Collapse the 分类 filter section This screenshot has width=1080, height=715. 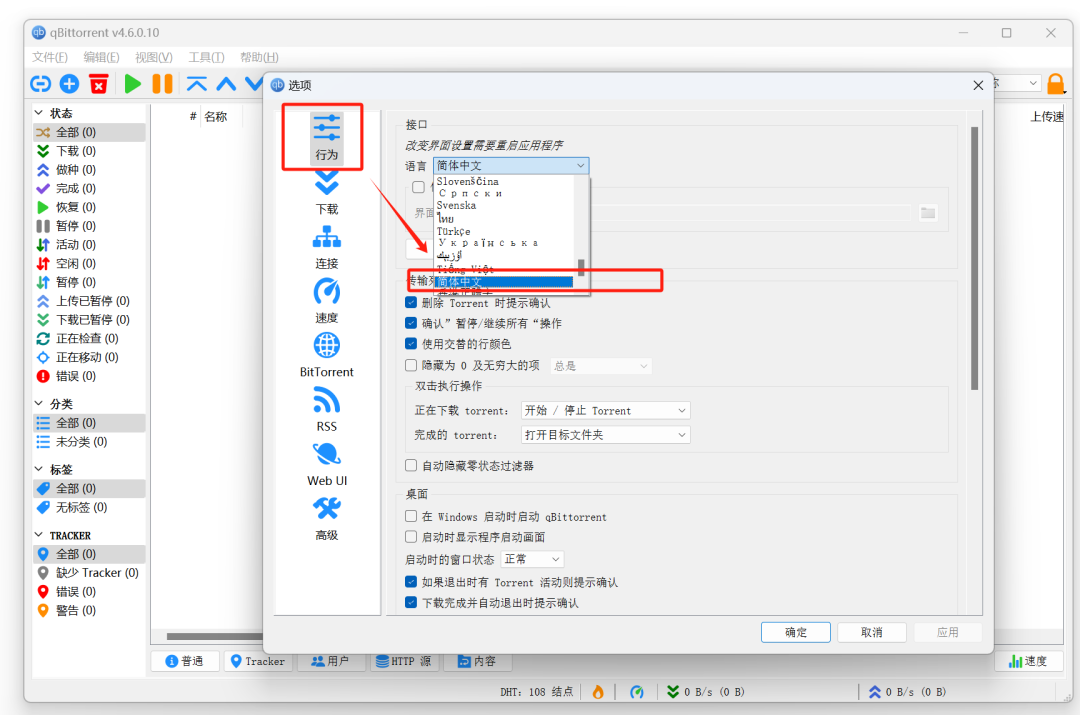pyautogui.click(x=39, y=403)
